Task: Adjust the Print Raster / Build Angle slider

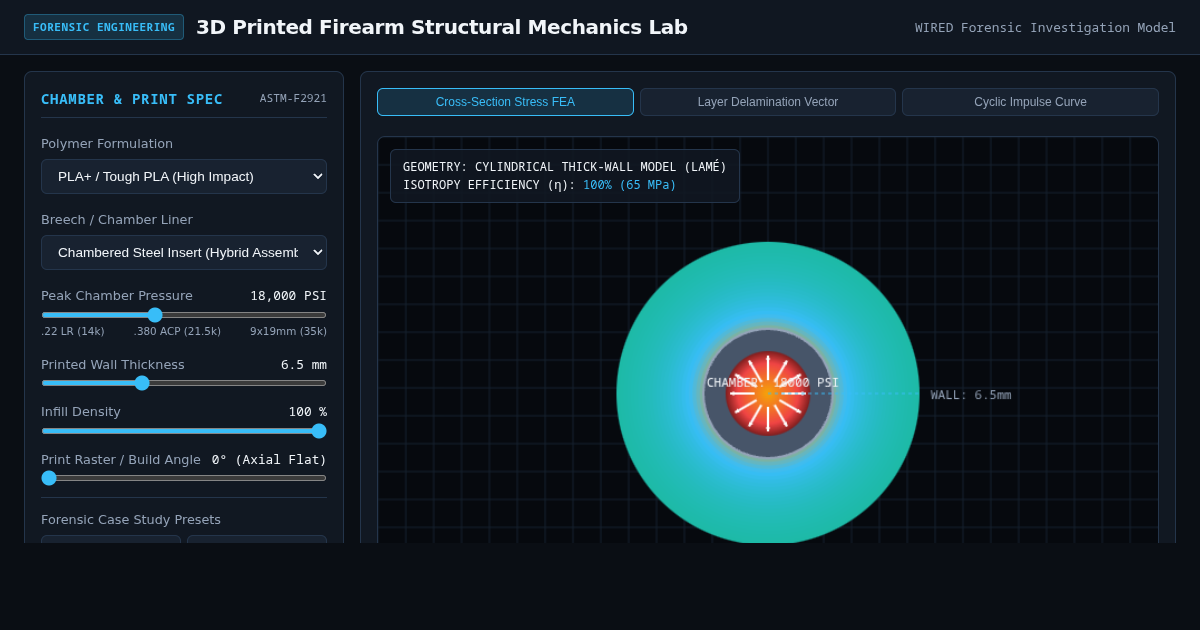Action: click(x=184, y=478)
